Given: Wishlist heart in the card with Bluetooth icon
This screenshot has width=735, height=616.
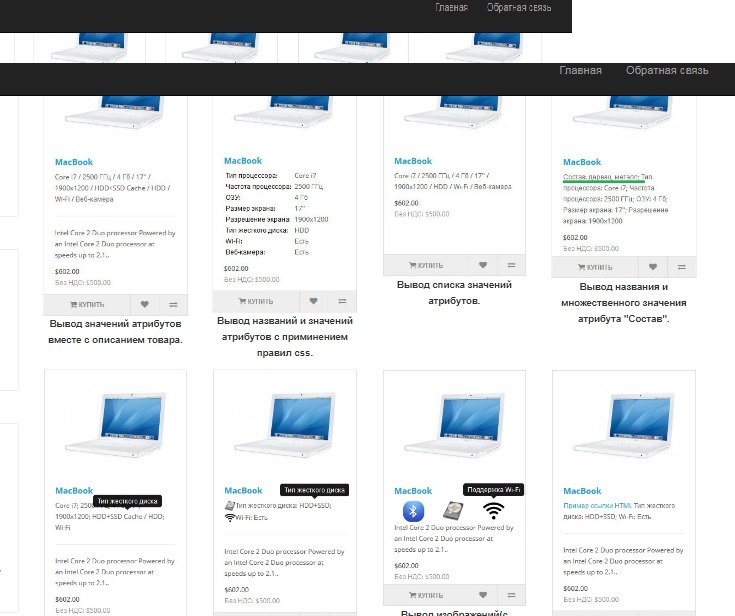Looking at the screenshot, I should pos(483,595).
